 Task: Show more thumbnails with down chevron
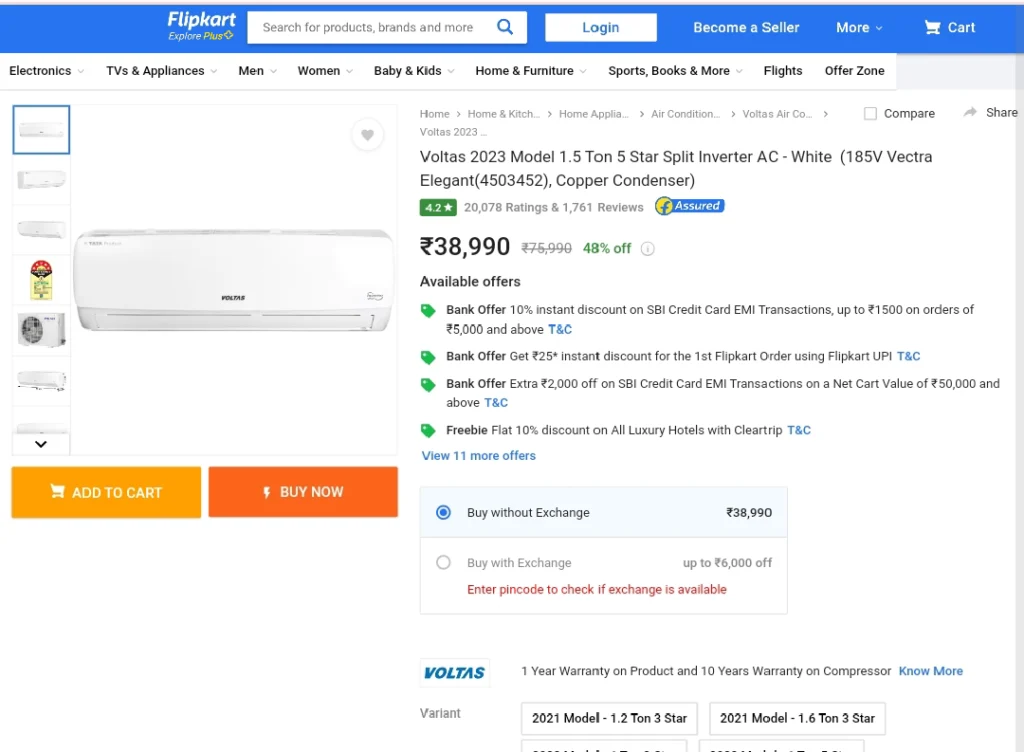click(x=41, y=445)
